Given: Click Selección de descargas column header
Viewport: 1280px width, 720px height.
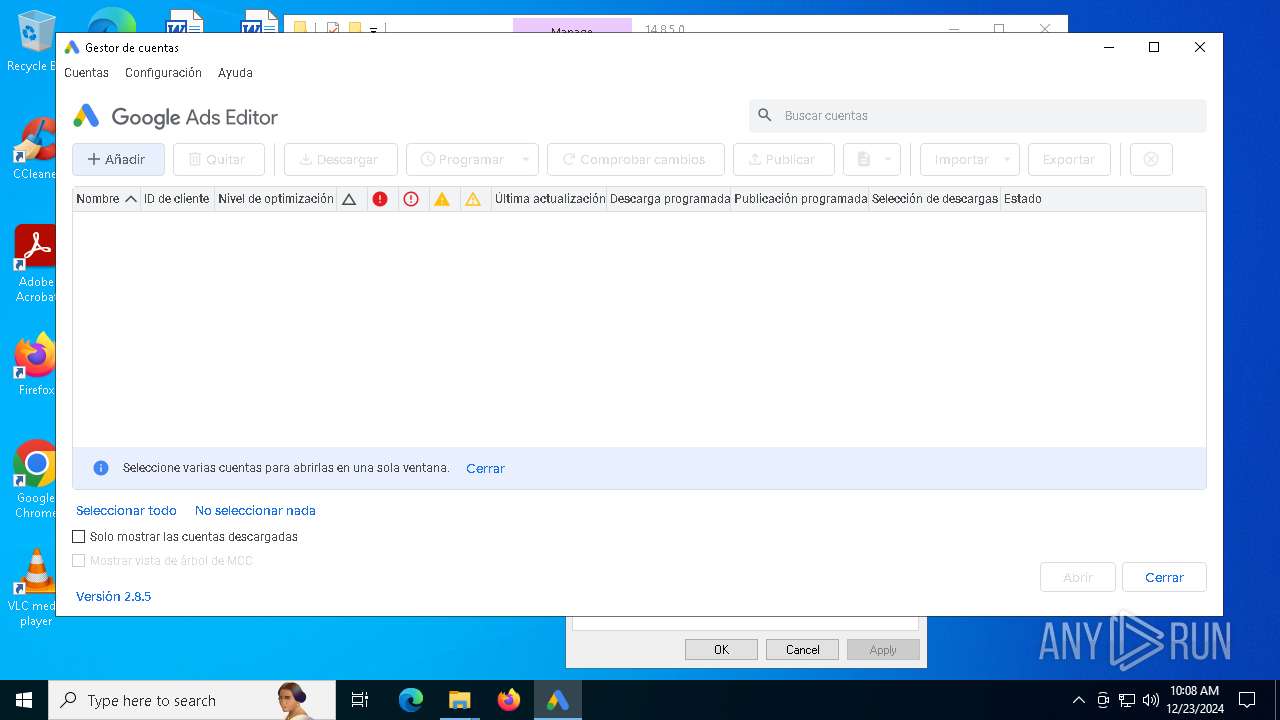Looking at the screenshot, I should (935, 199).
